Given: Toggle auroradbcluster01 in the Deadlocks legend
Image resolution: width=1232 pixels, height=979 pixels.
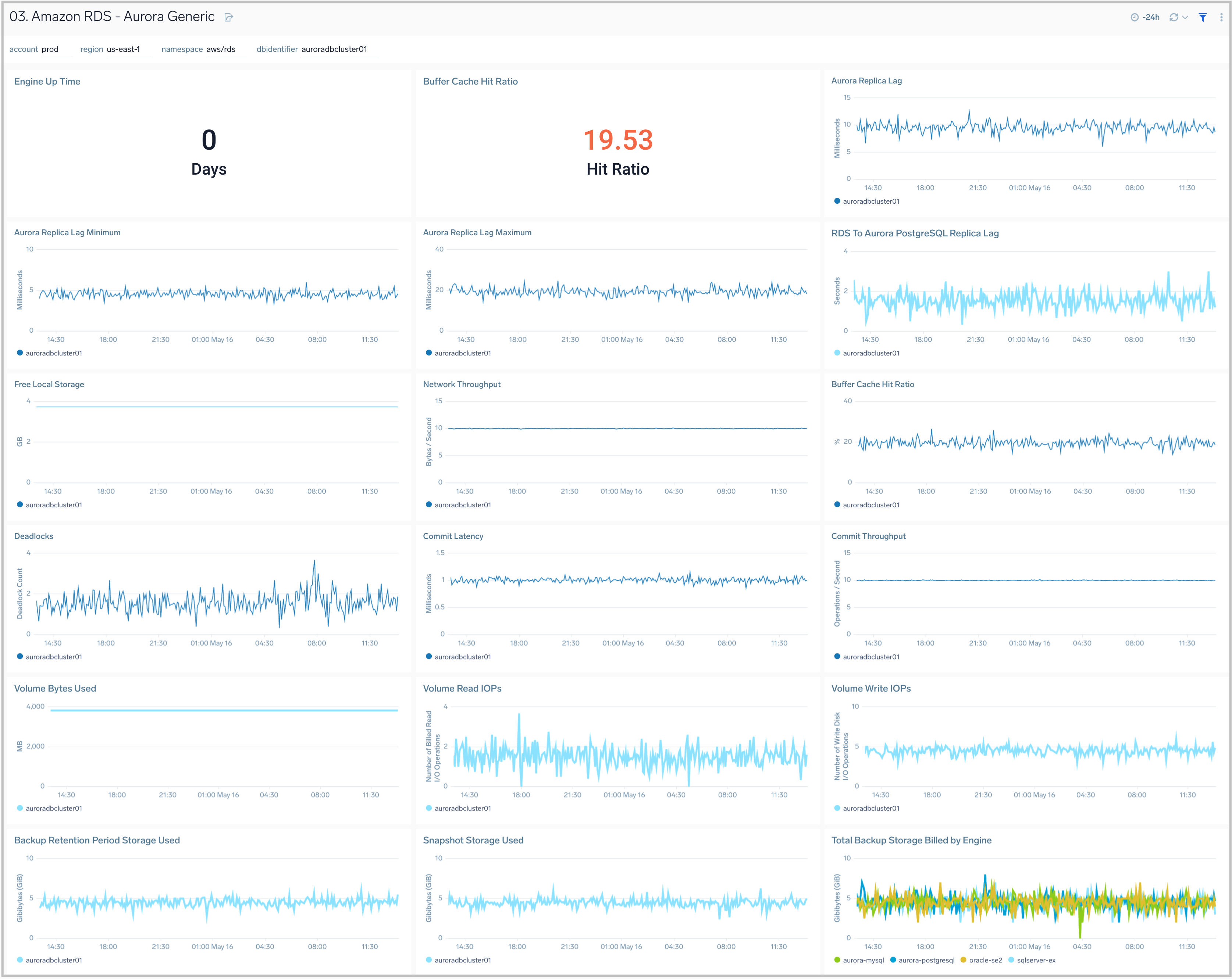Looking at the screenshot, I should point(54,656).
